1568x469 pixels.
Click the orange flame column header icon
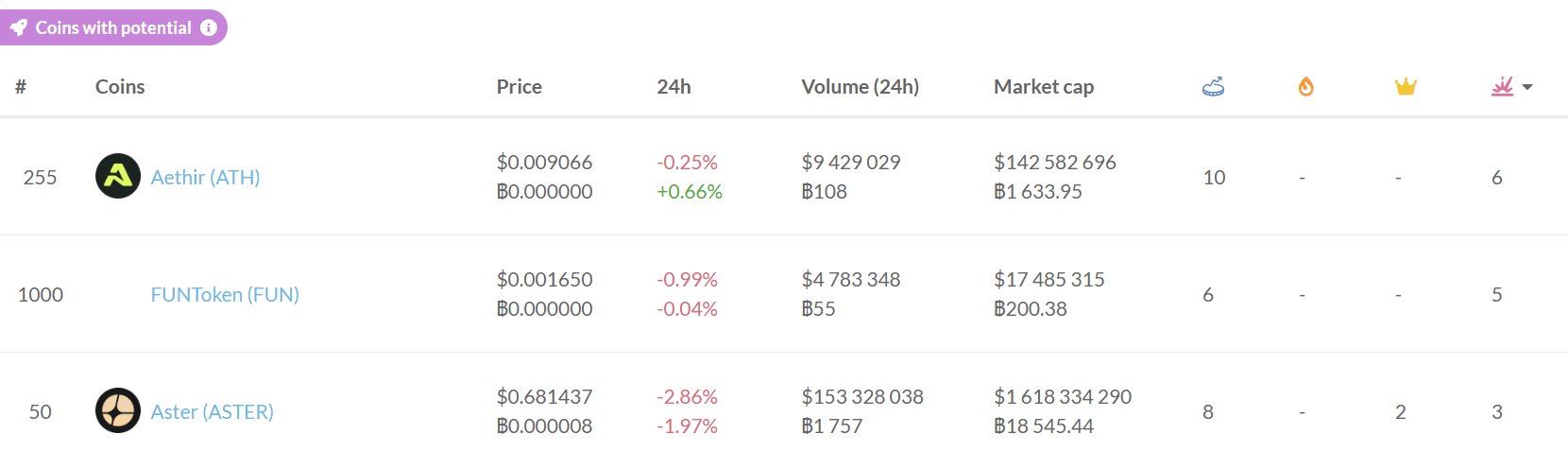(1305, 87)
